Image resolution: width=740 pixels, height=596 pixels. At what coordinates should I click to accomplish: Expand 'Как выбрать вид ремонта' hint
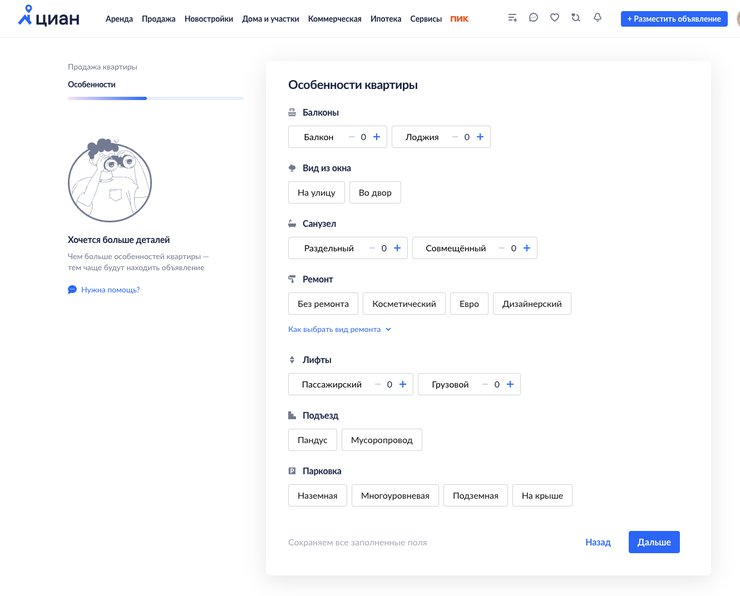click(x=339, y=329)
